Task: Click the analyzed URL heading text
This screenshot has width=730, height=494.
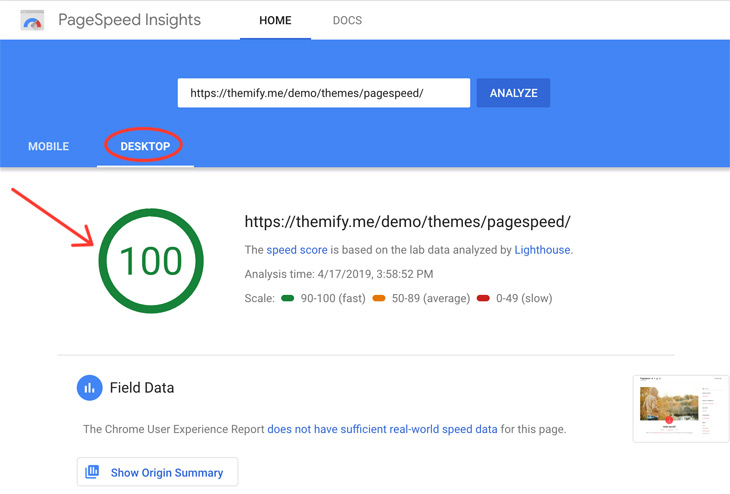Action: point(407,222)
